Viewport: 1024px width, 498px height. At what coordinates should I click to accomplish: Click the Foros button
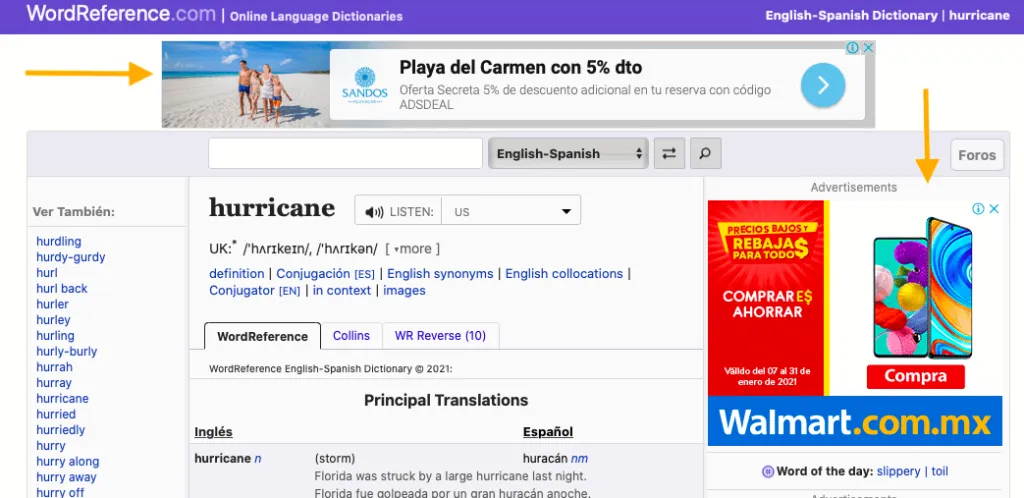click(977, 155)
